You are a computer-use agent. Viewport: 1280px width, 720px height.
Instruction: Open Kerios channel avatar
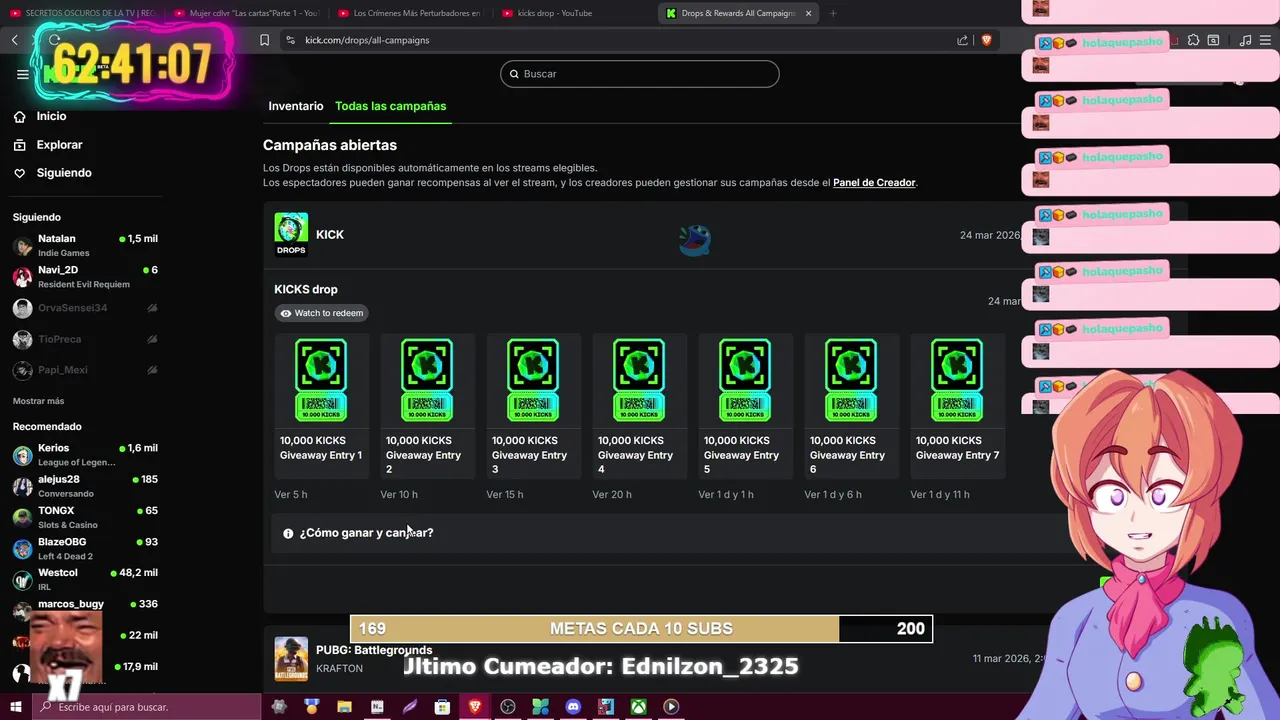click(22, 455)
